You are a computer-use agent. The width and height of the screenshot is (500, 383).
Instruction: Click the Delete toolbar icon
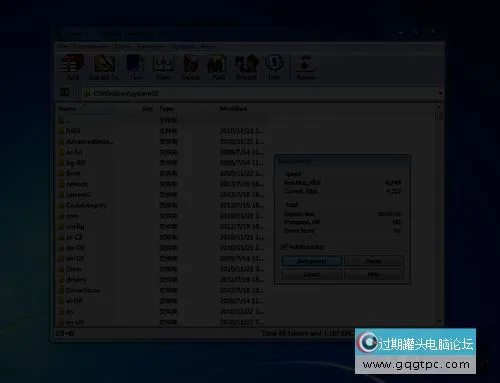point(190,67)
